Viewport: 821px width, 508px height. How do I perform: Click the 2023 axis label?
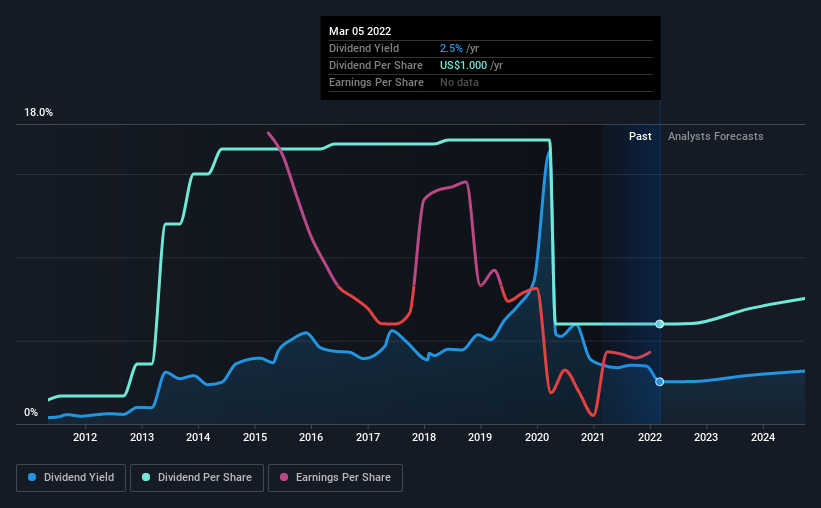[706, 437]
